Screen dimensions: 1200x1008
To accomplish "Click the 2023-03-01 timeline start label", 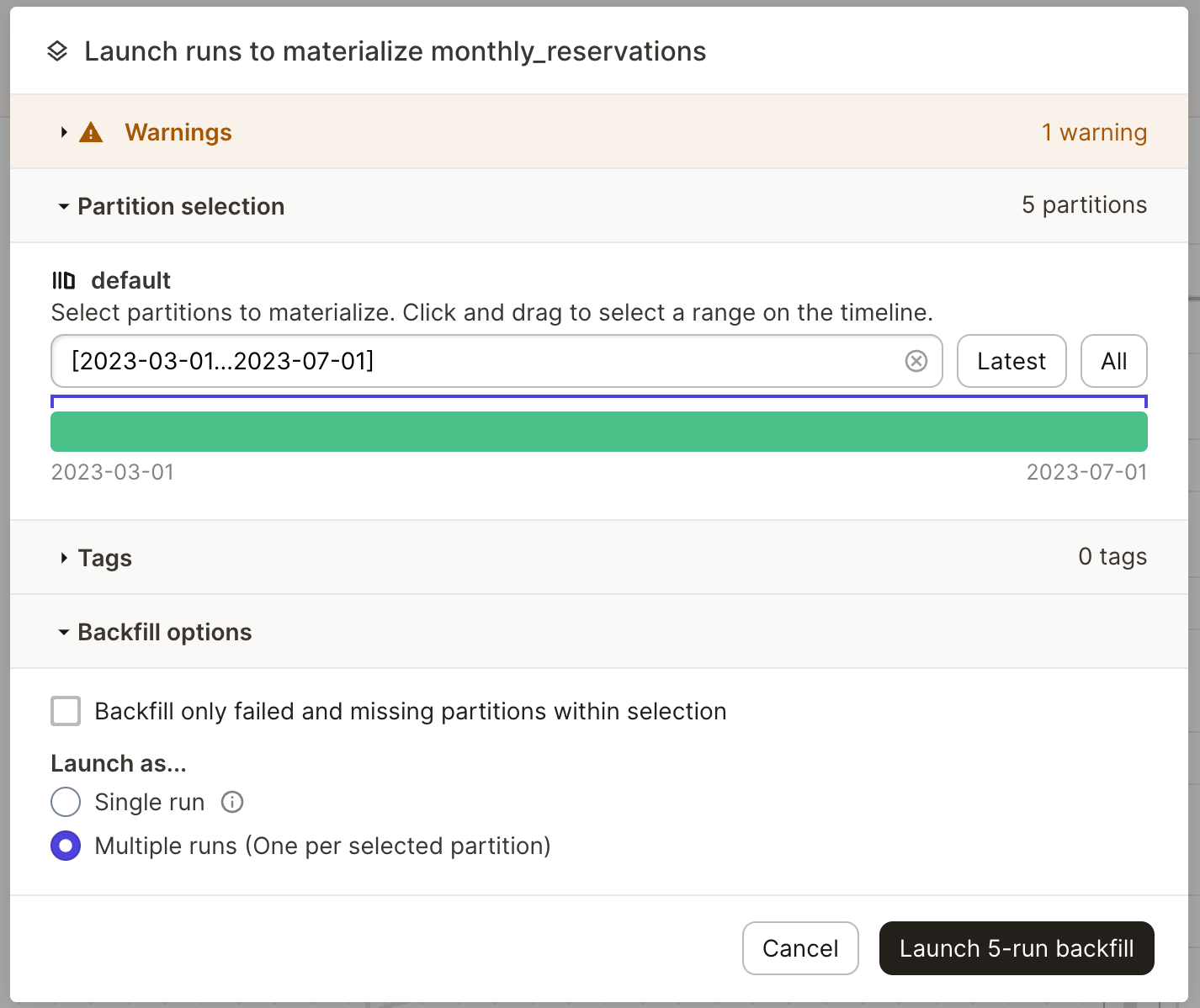I will pyautogui.click(x=113, y=472).
